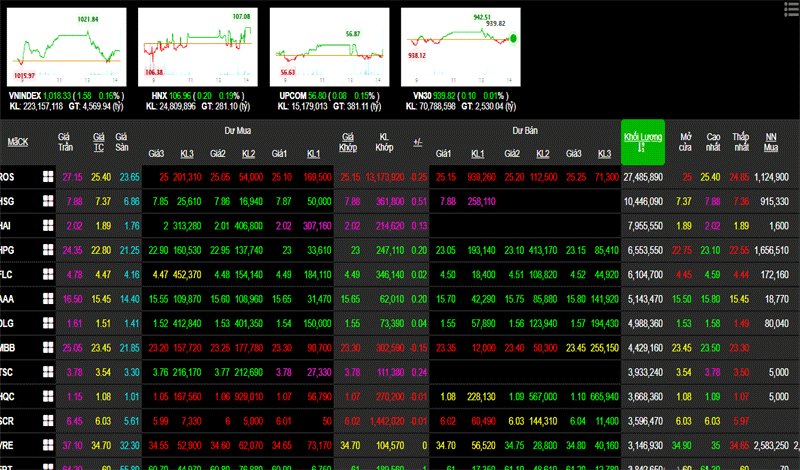
Task: Click AAA floor price 14.40
Action: click(x=130, y=299)
